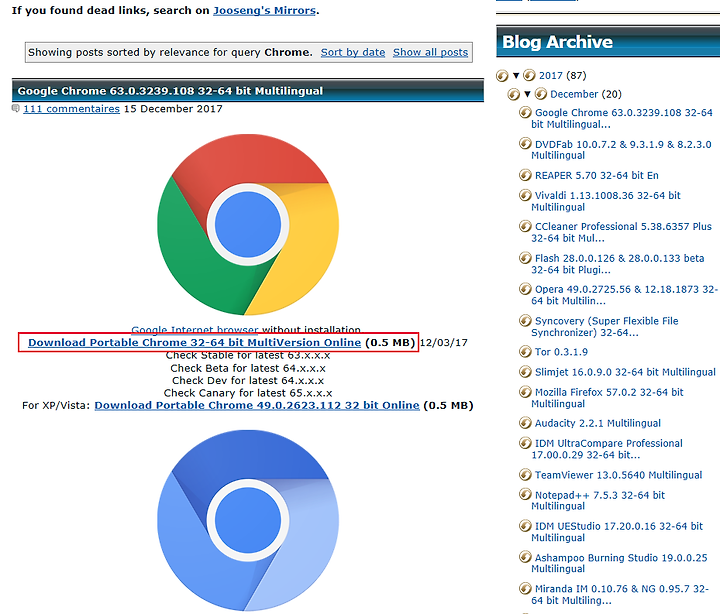
Task: Open archive link Notepad++ 7.5.3
Action: tap(598, 501)
